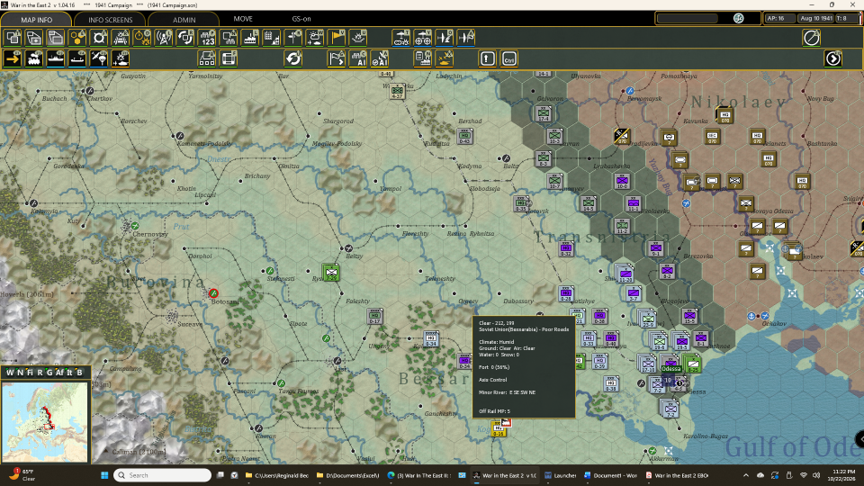Click the AI air assist icon

(380, 58)
